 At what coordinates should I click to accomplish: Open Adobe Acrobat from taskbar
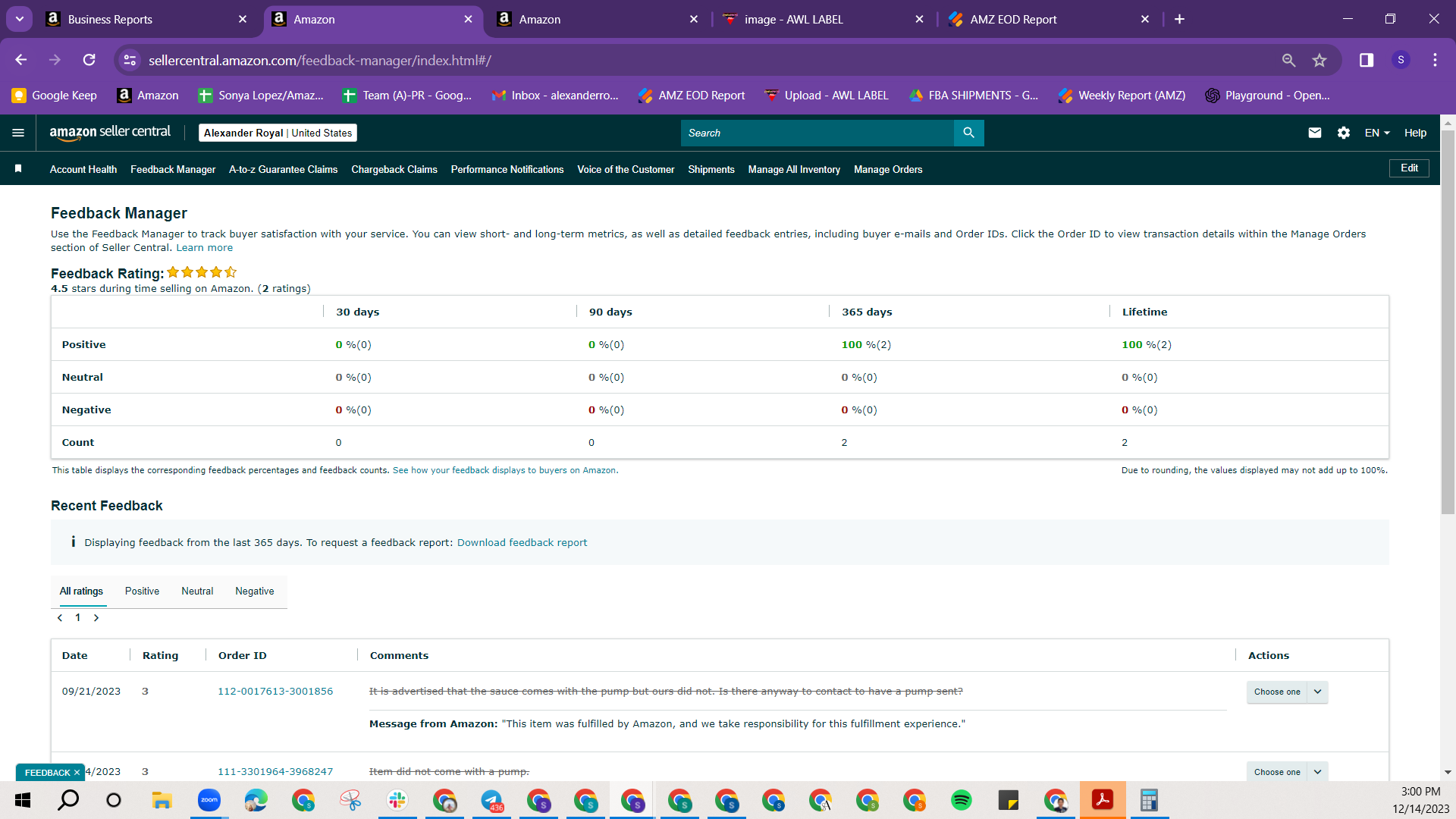1102,800
